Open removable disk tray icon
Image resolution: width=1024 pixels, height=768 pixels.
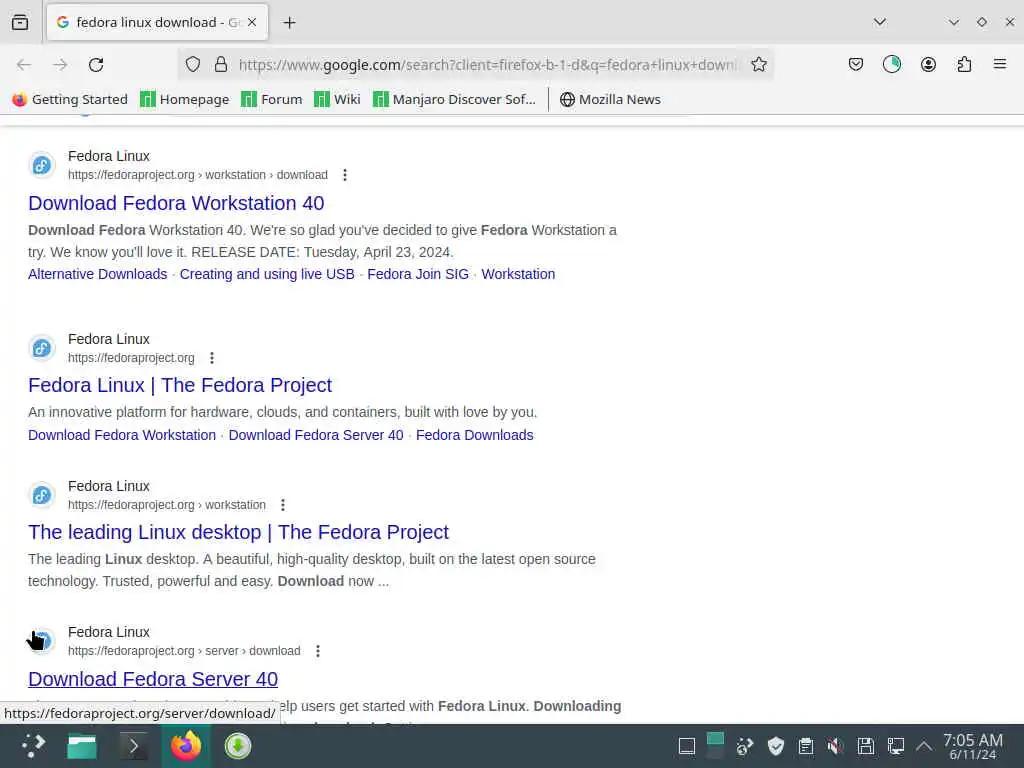pyautogui.click(x=865, y=746)
